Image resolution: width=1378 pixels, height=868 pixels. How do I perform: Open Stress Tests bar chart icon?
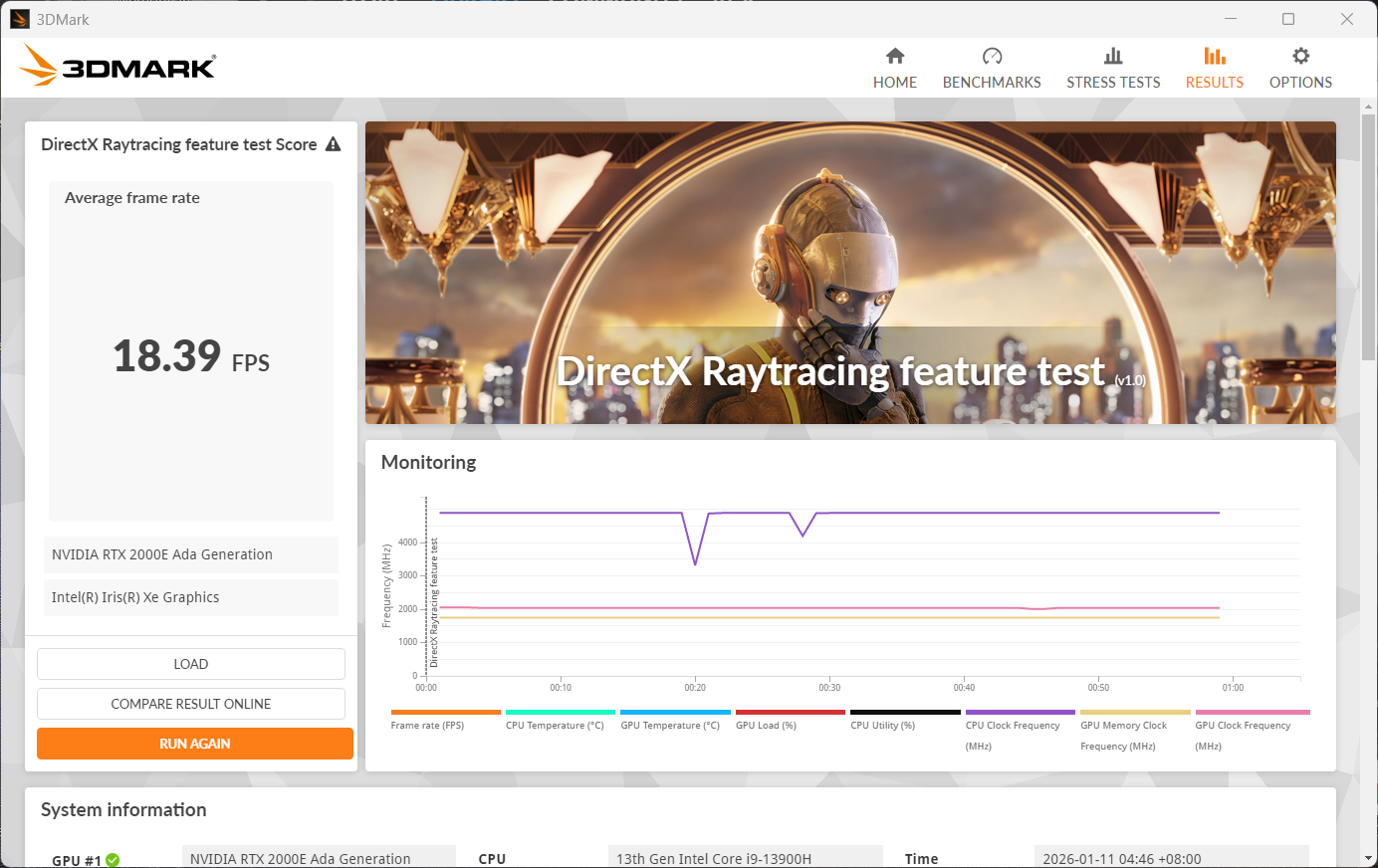tap(1113, 57)
